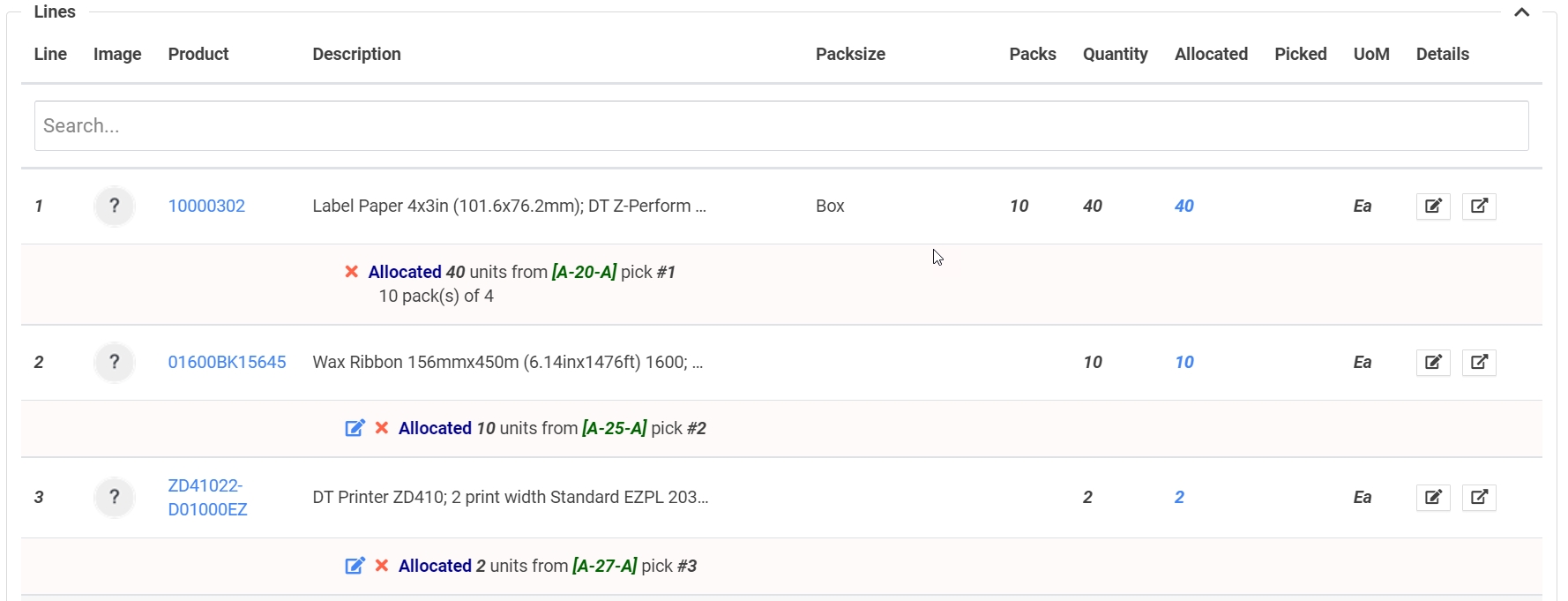The width and height of the screenshot is (1568, 601).
Task: Click the image placeholder for line 3
Action: [114, 498]
